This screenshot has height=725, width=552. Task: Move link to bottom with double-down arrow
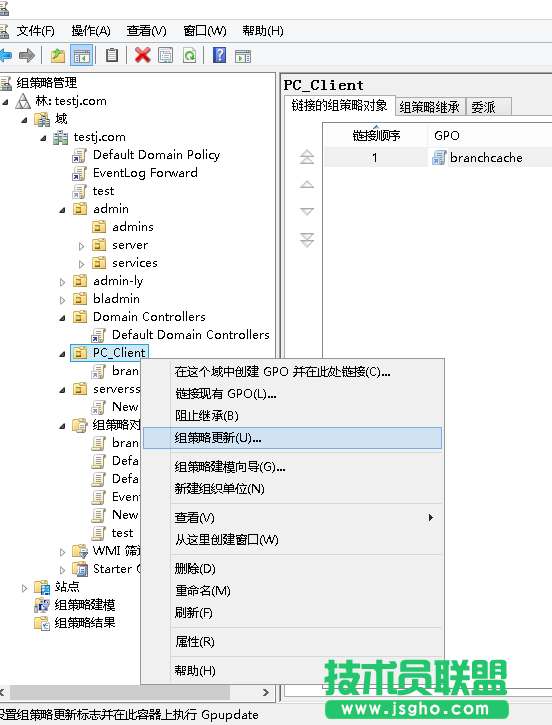pos(307,240)
